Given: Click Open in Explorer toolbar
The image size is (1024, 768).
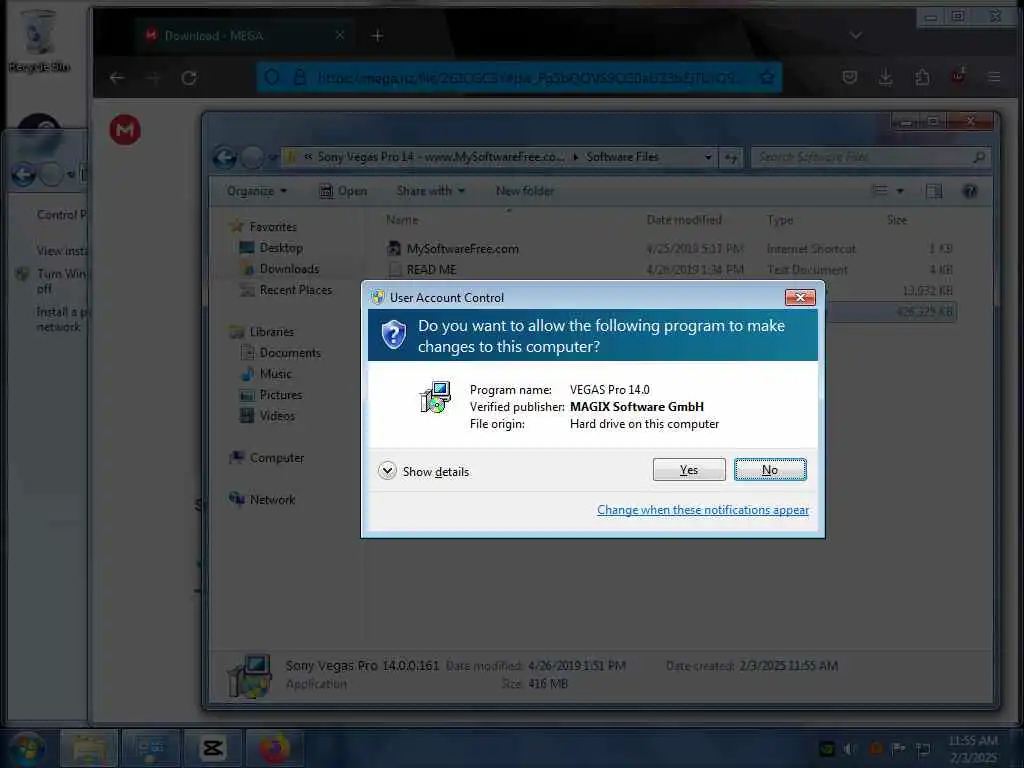Looking at the screenshot, I should [344, 191].
